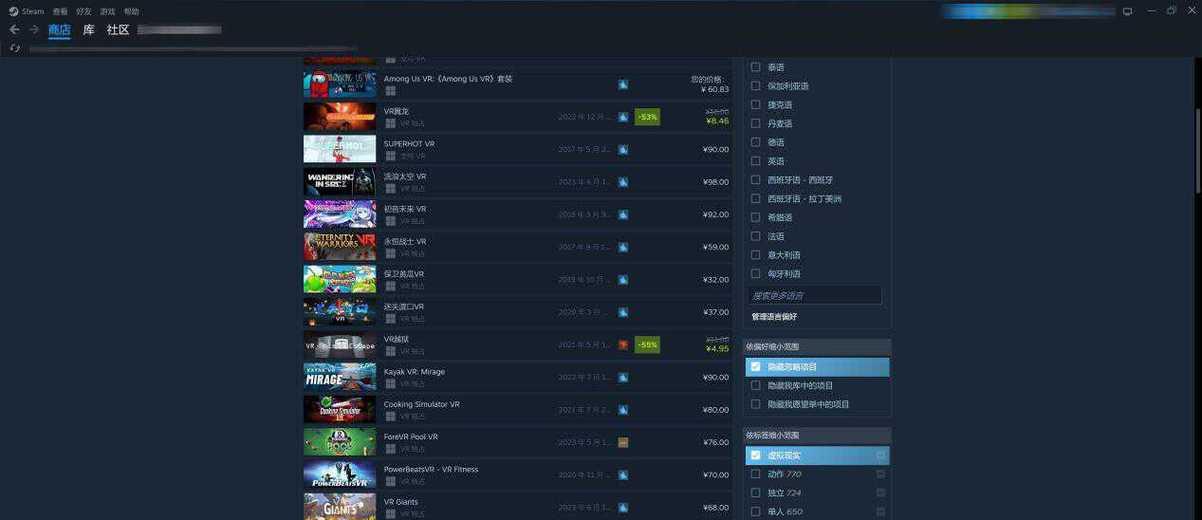Check the 意大利语 language checkbox
This screenshot has height=520, width=1202.
[x=756, y=255]
